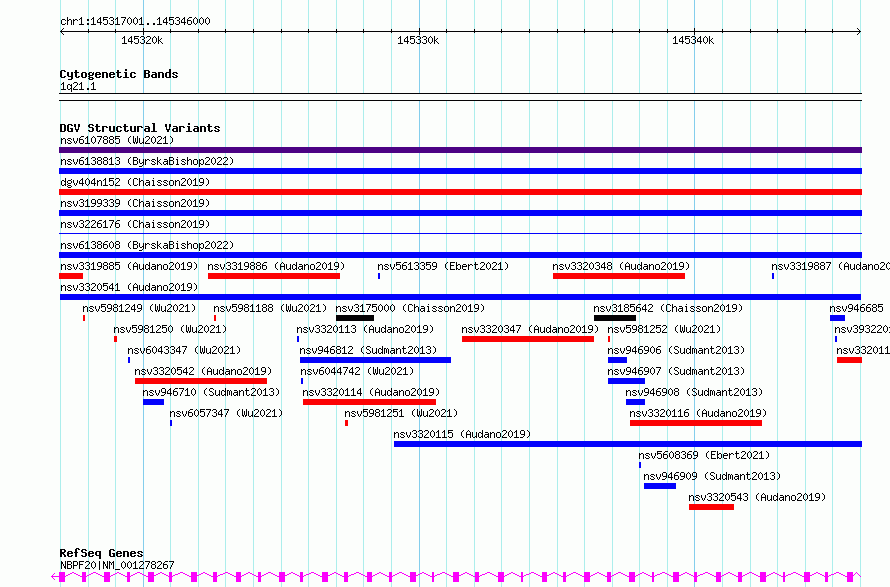Viewport: 890px width, 587px height.
Task: Click the DGV Structural Variants track title
Action: pos(140,128)
